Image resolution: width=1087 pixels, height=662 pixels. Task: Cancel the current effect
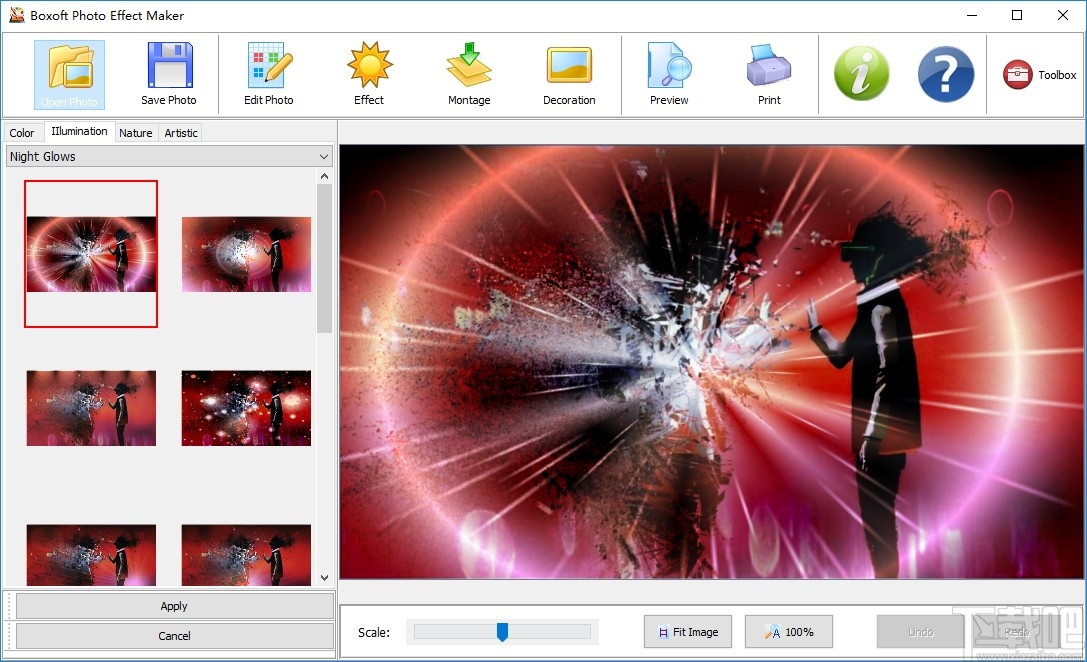tap(173, 635)
